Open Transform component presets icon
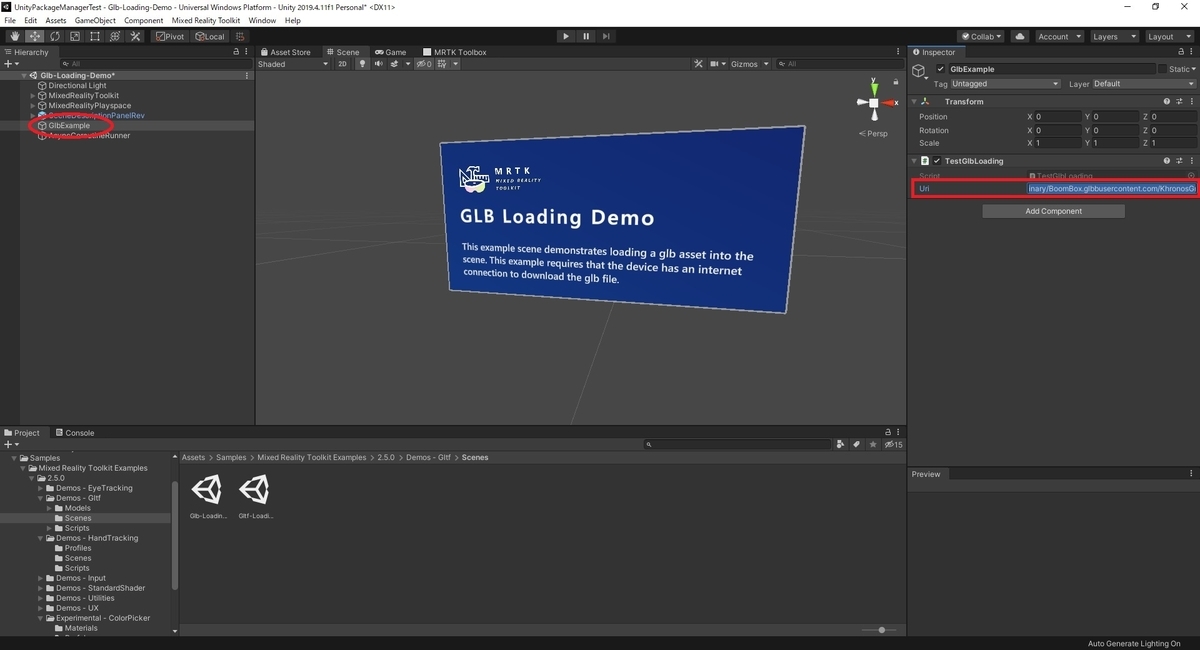The height and width of the screenshot is (650, 1200). tap(1179, 101)
